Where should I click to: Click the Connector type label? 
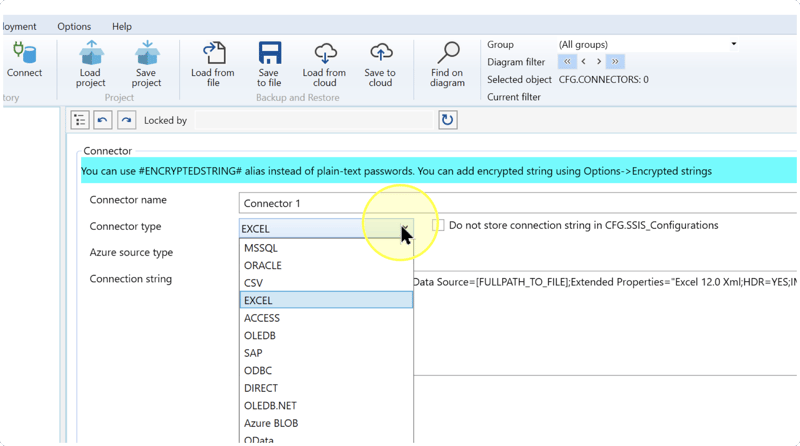click(x=125, y=226)
